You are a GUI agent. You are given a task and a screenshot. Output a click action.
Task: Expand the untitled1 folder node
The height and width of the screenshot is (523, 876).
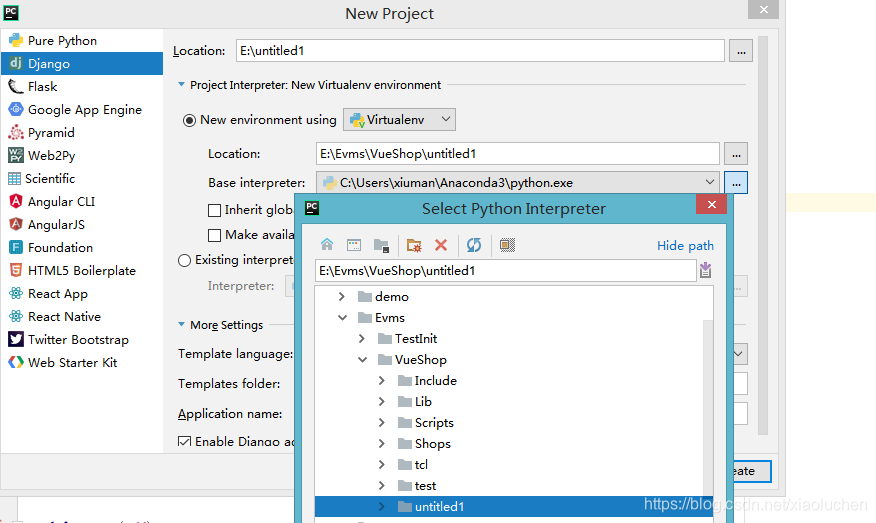[382, 507]
